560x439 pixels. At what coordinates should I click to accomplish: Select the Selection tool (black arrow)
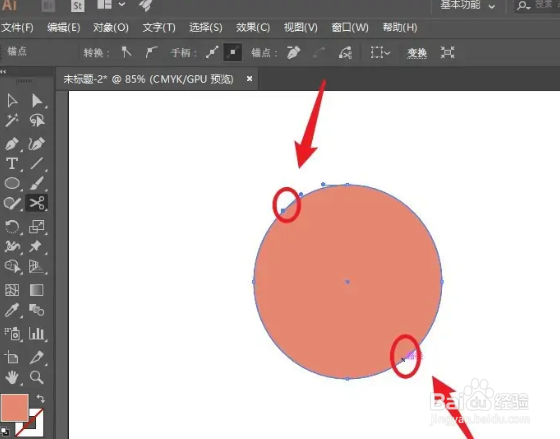pos(12,101)
